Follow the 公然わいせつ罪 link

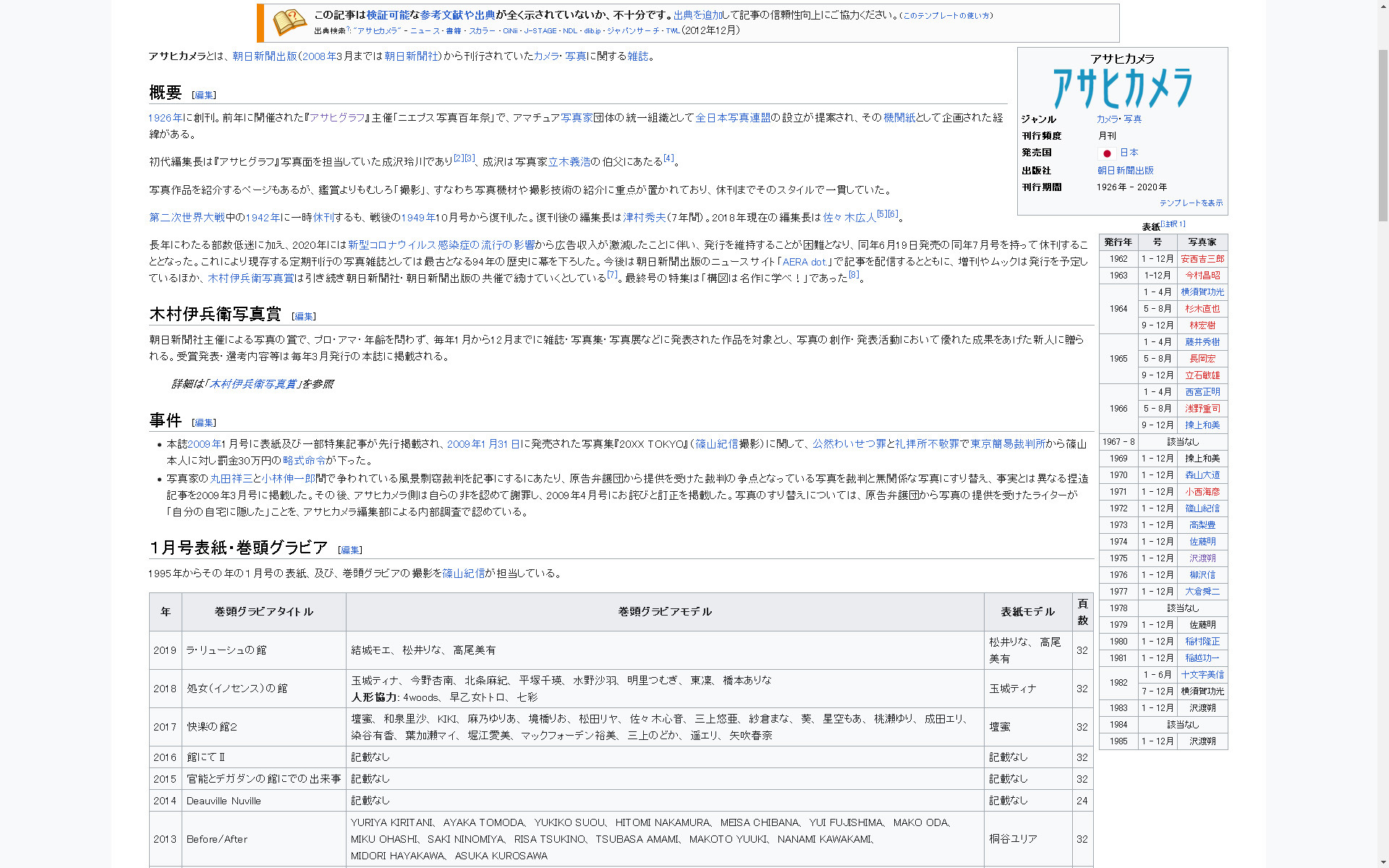click(849, 444)
